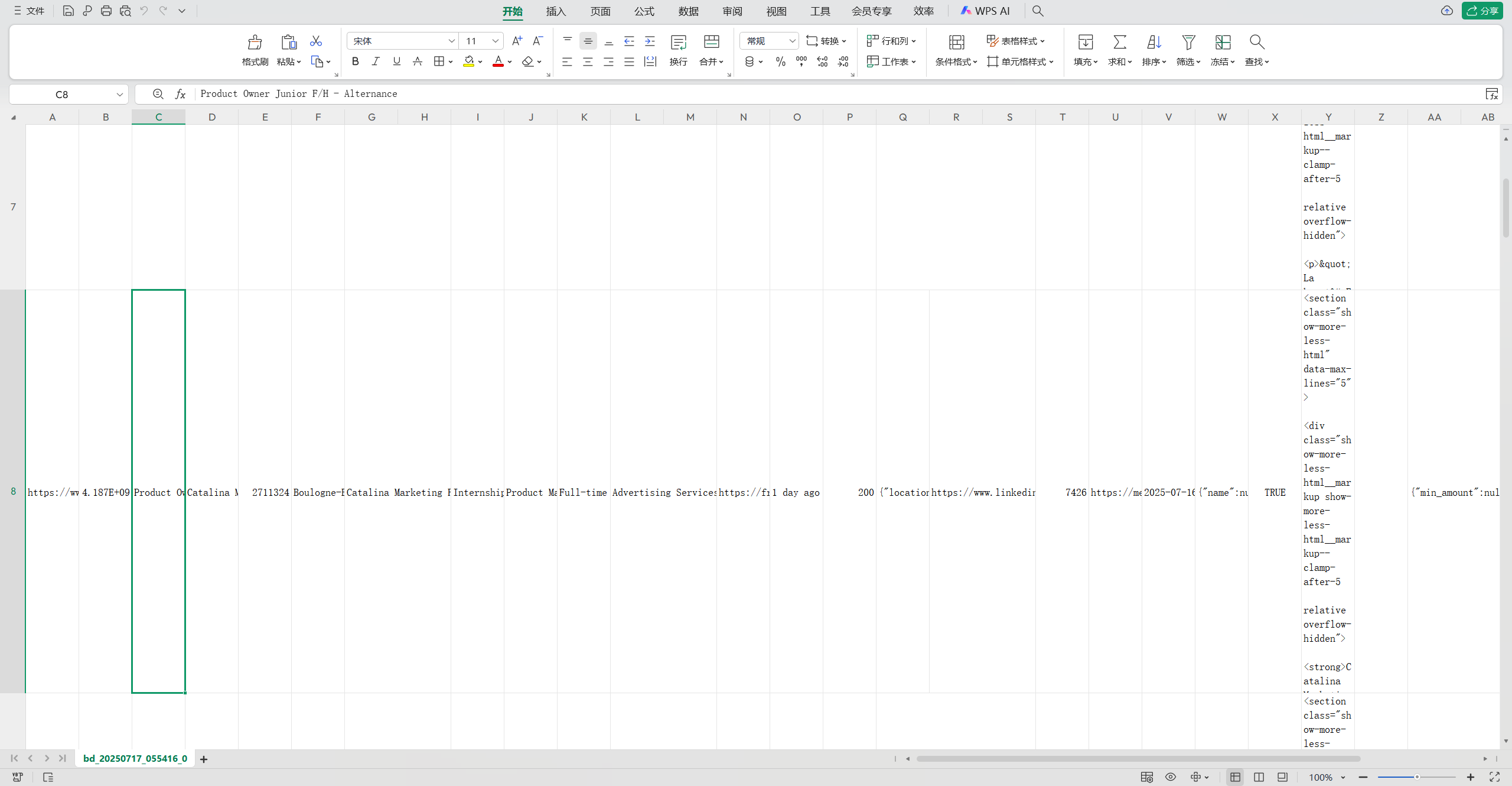Click the green 分享 share button
Screen dimensions: 1512x786
pyautogui.click(x=1482, y=11)
